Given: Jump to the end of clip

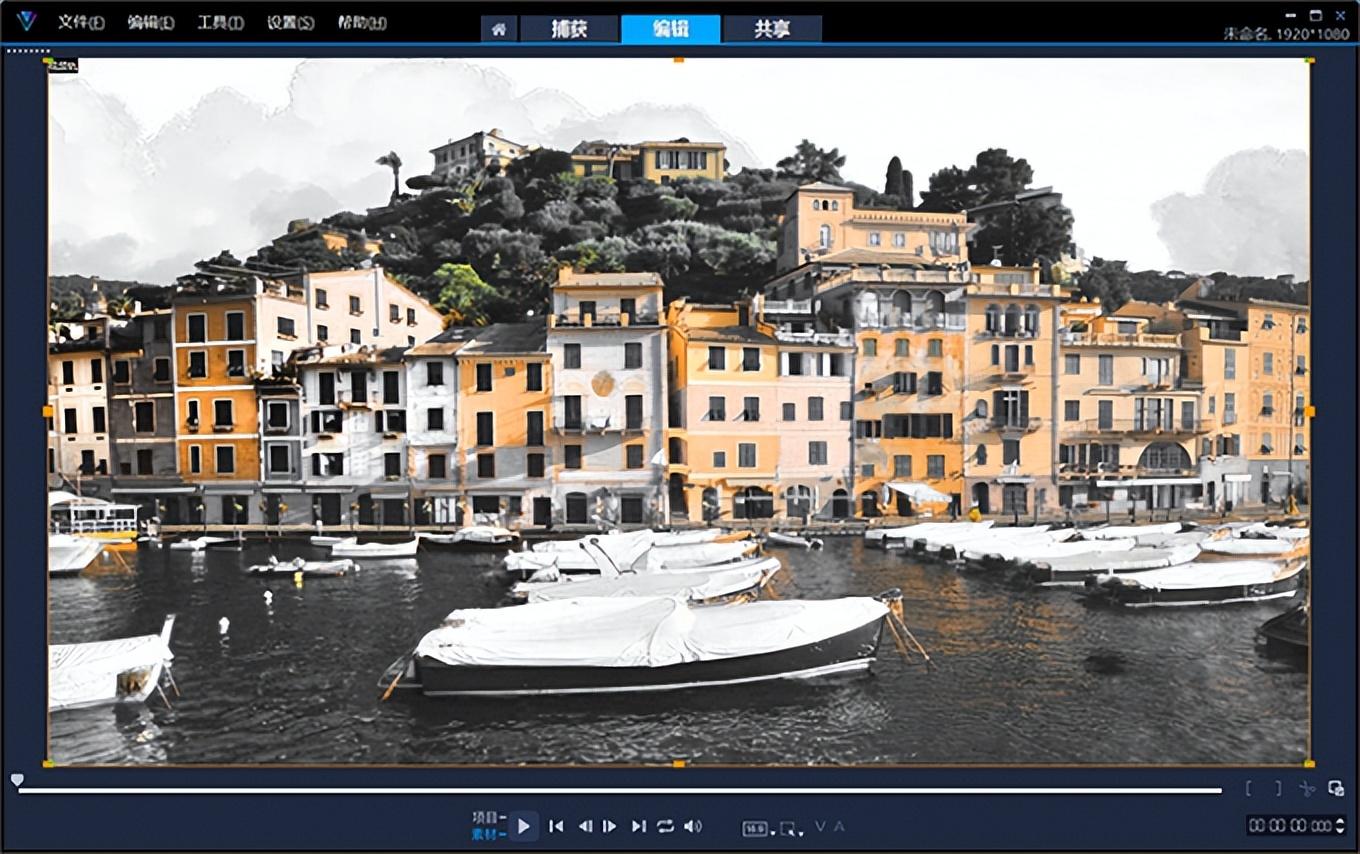Looking at the screenshot, I should pyautogui.click(x=638, y=826).
